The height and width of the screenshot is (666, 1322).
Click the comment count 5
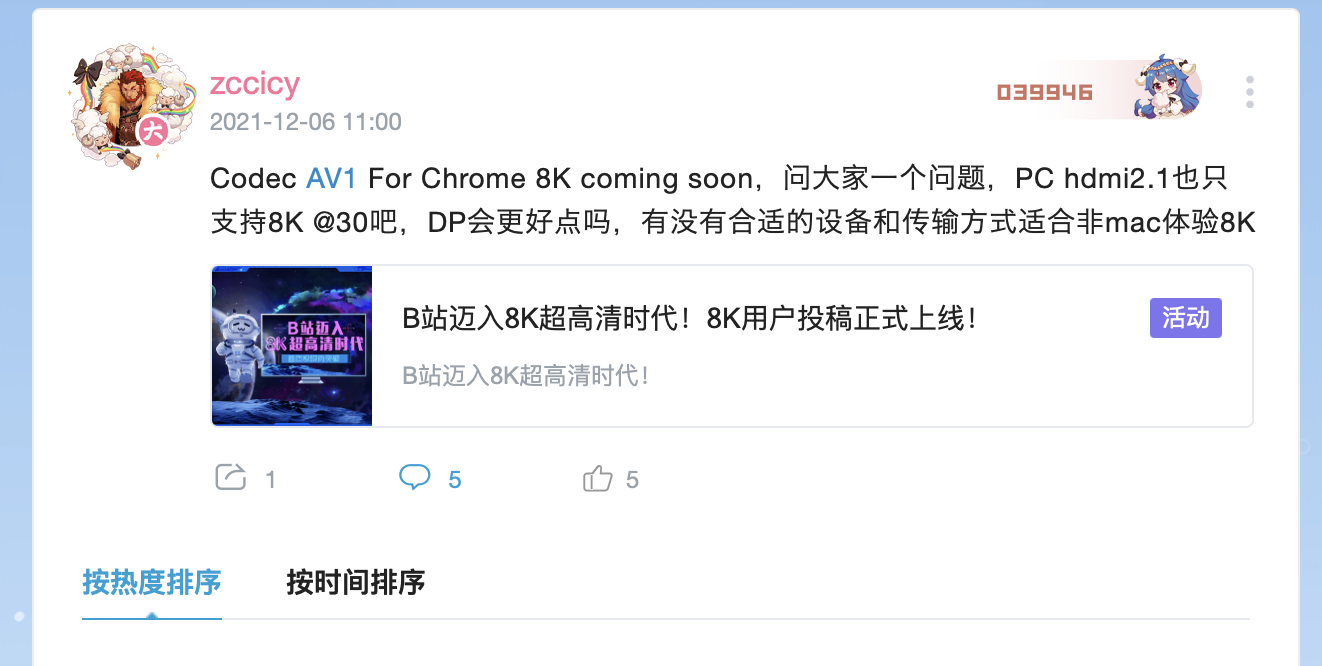point(455,480)
